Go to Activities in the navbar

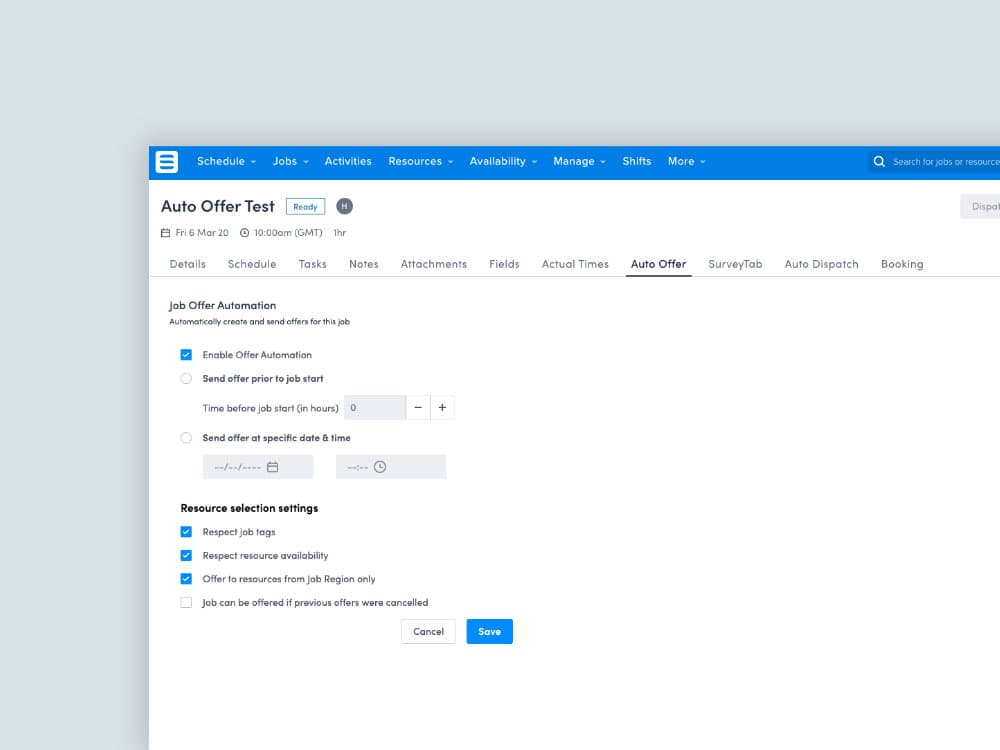coord(348,161)
